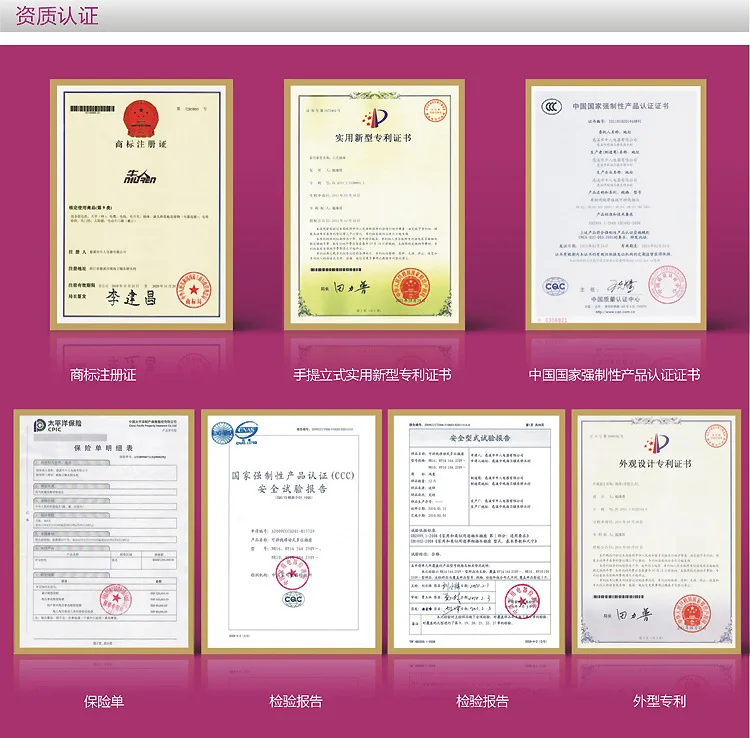The height and width of the screenshot is (738, 750).
Task: Open the 外观设计专利证书 certificate image
Action: pyautogui.click(x=656, y=531)
